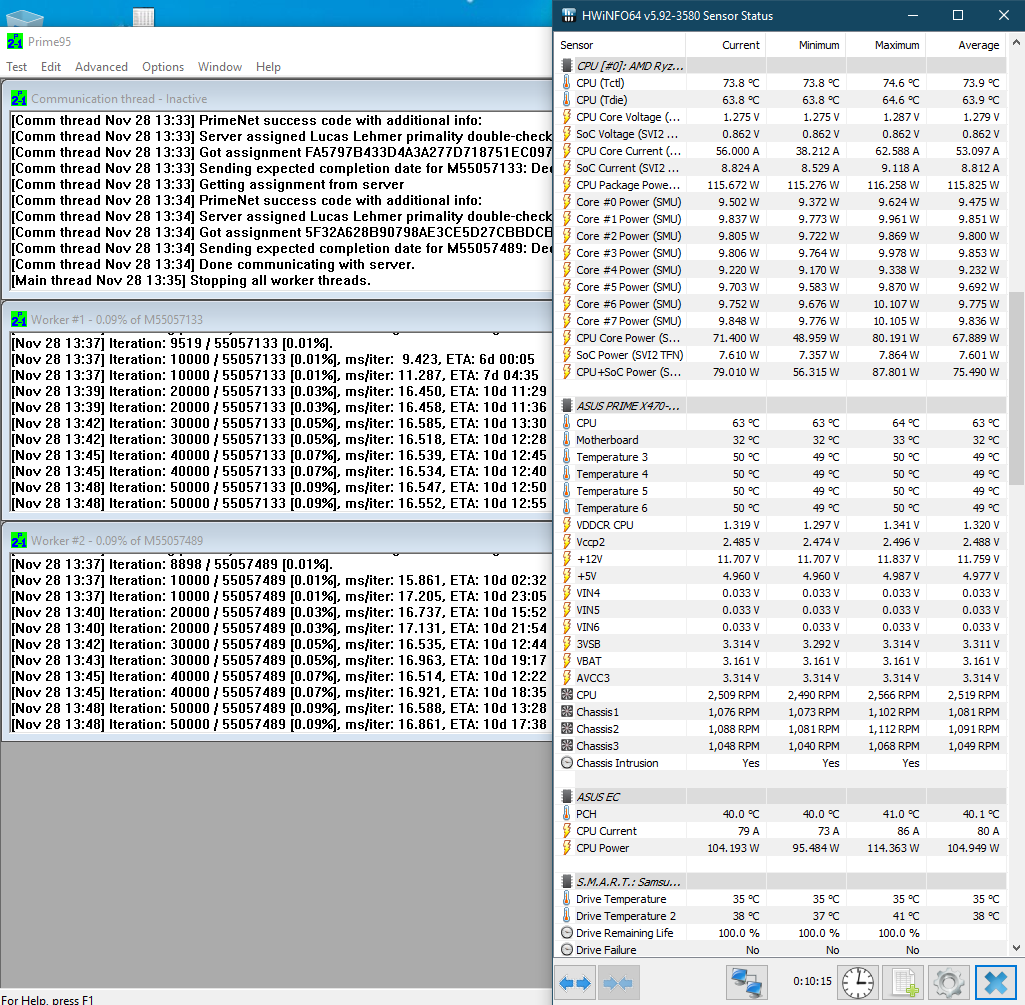The height and width of the screenshot is (1005, 1025).
Task: Open the HWiNFO settings gear icon
Action: pos(949,983)
